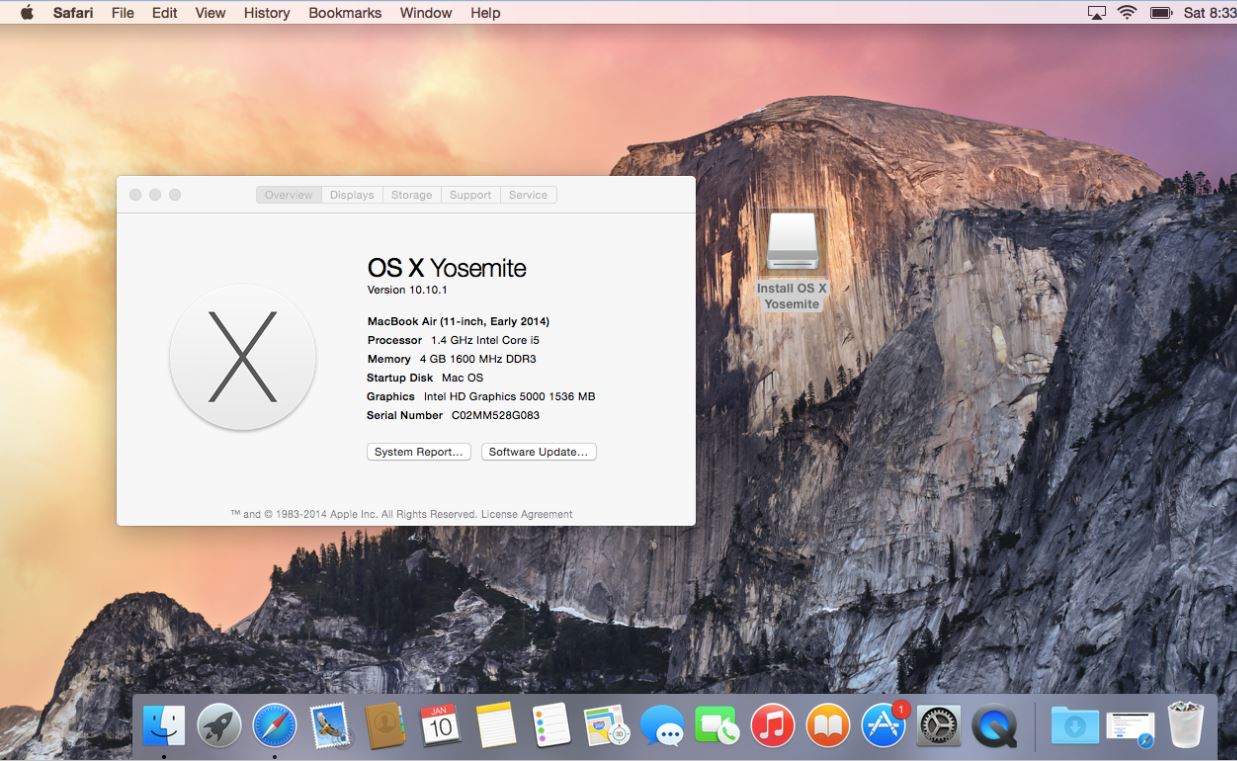The image size is (1237, 761).
Task: Open System Preferences gear icon
Action: click(939, 726)
